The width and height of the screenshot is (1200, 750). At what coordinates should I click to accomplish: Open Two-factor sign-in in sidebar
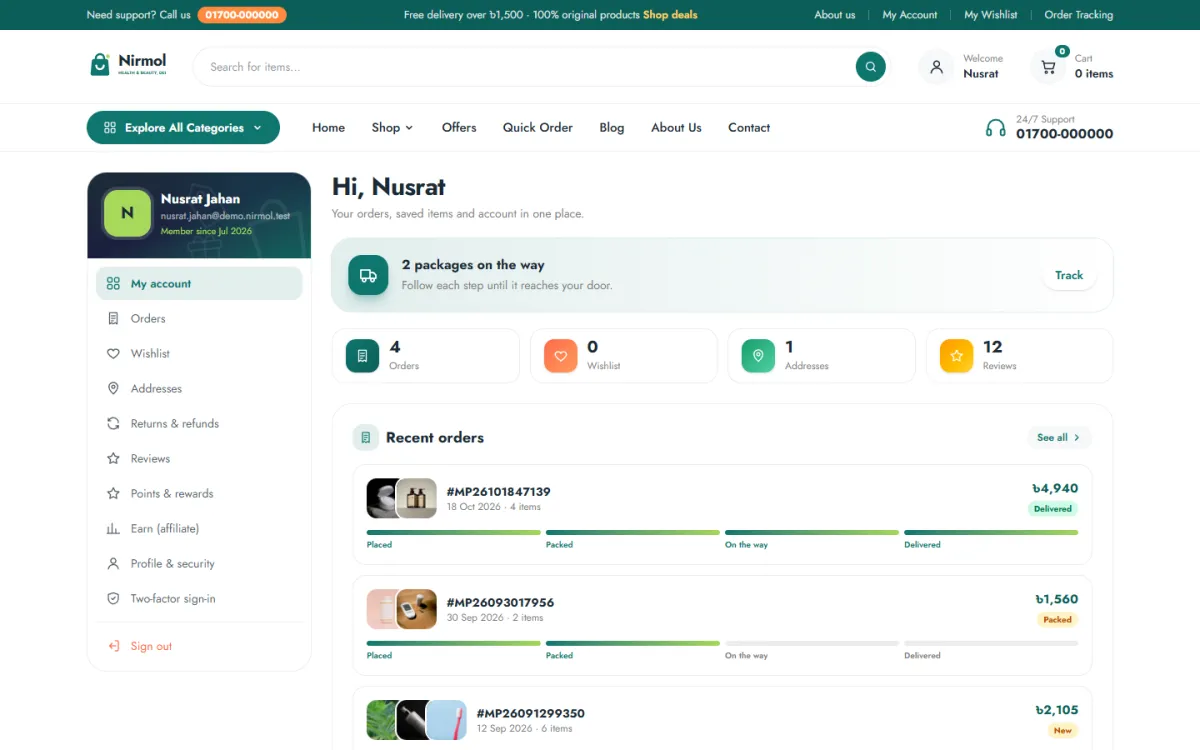tap(199, 598)
